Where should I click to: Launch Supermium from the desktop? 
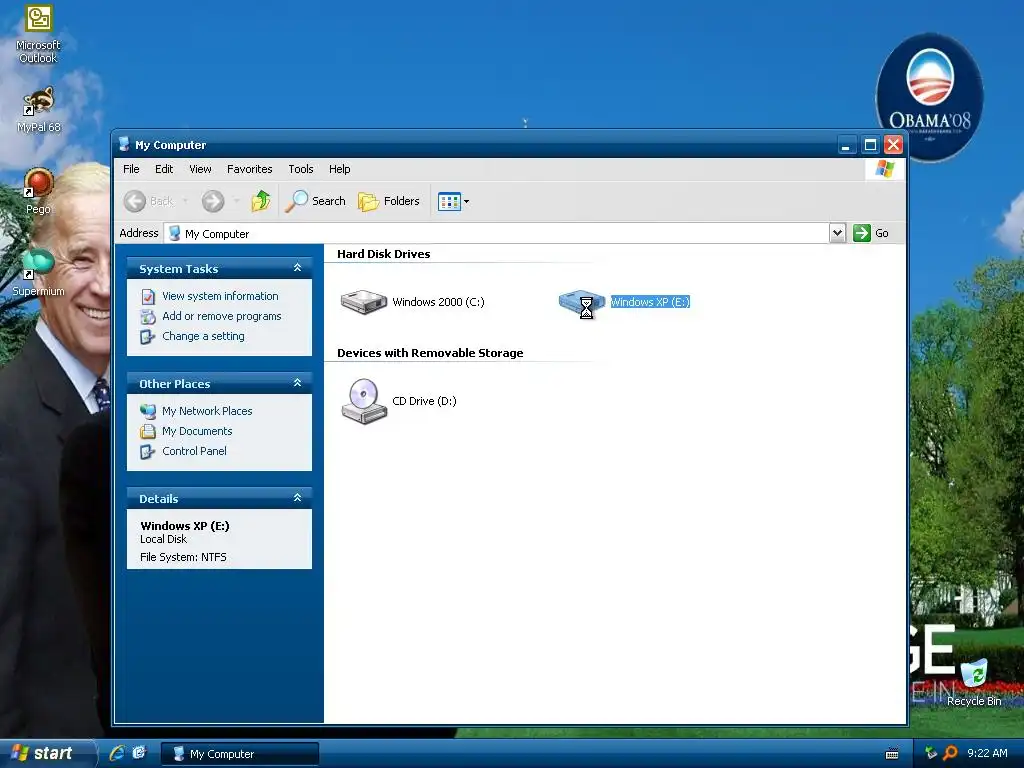click(x=39, y=273)
